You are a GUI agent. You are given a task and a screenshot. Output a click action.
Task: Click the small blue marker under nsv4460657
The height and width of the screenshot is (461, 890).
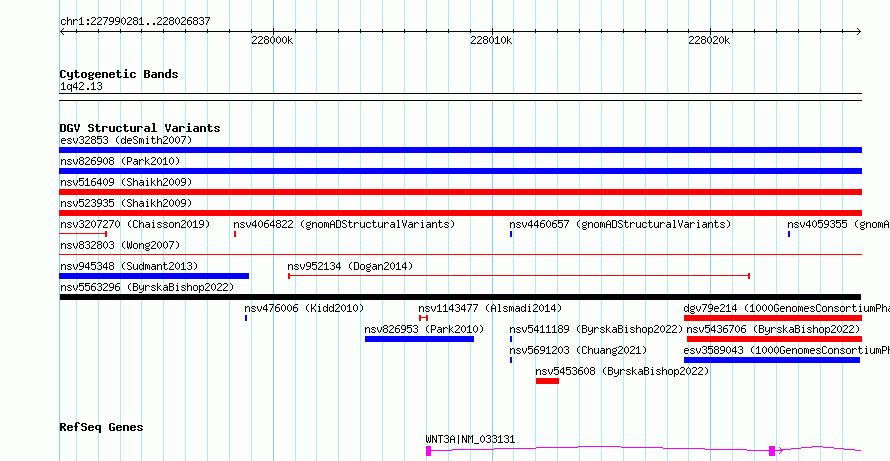click(511, 234)
